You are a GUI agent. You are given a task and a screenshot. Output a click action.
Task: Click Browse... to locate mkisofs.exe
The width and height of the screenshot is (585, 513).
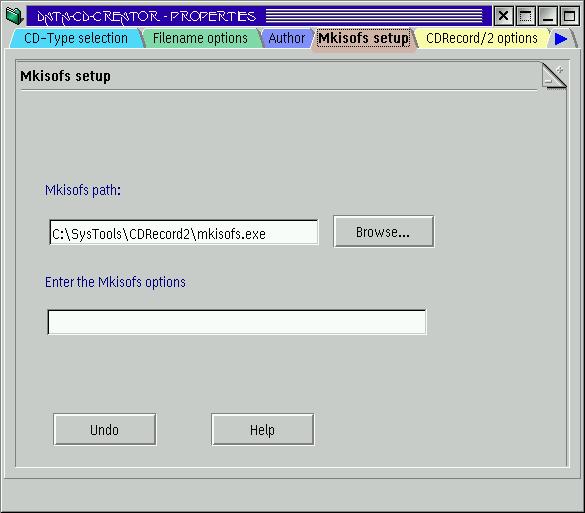point(384,232)
